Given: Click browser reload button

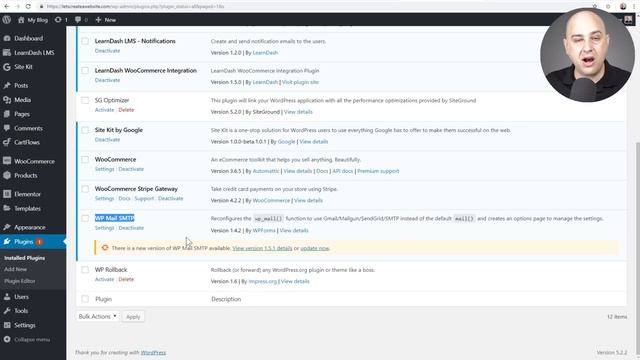Looking at the screenshot, I should (x=28, y=6).
